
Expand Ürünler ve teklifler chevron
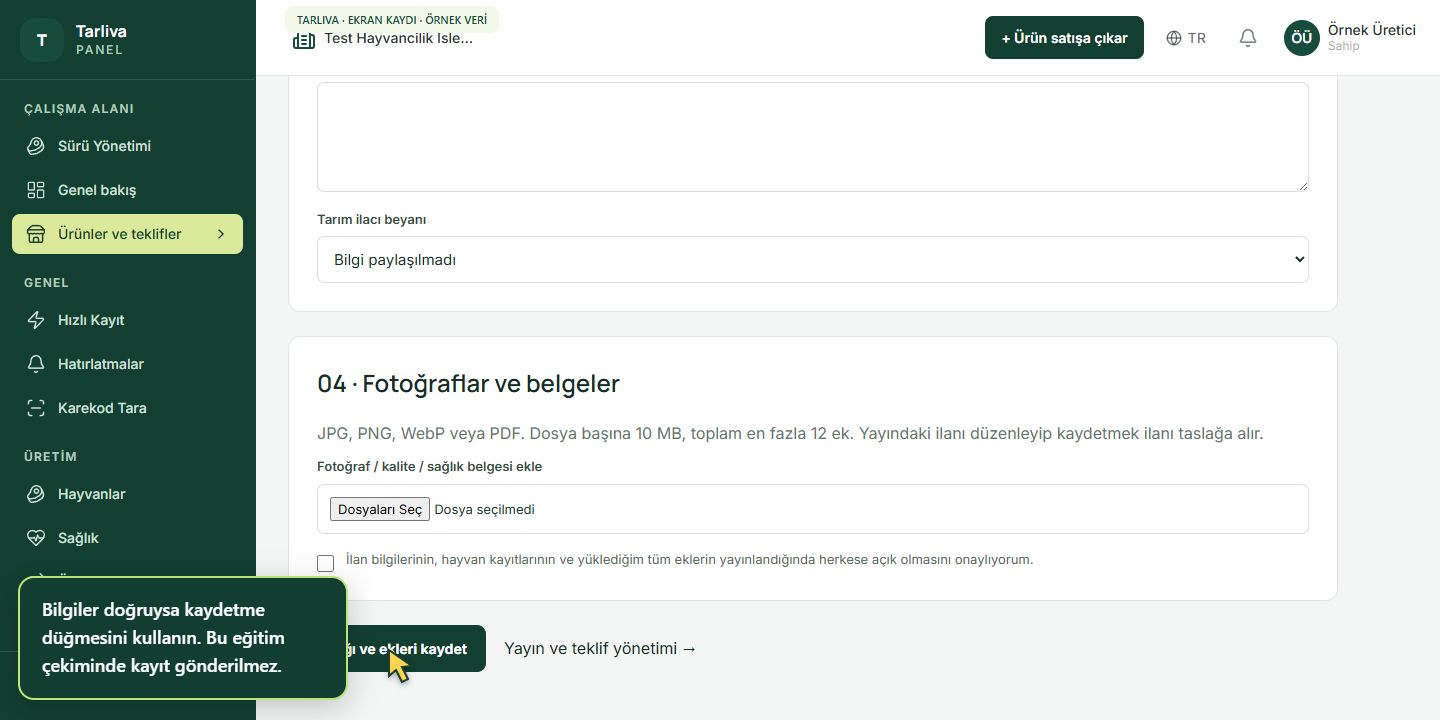pyautogui.click(x=221, y=234)
